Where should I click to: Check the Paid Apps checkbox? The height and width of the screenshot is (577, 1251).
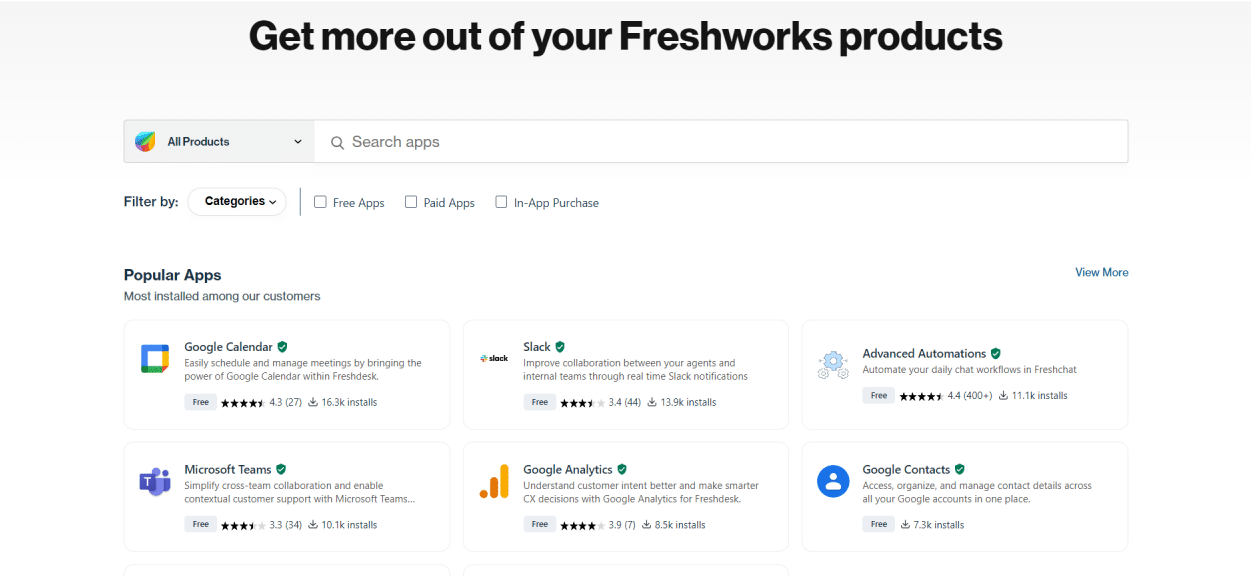[410, 201]
